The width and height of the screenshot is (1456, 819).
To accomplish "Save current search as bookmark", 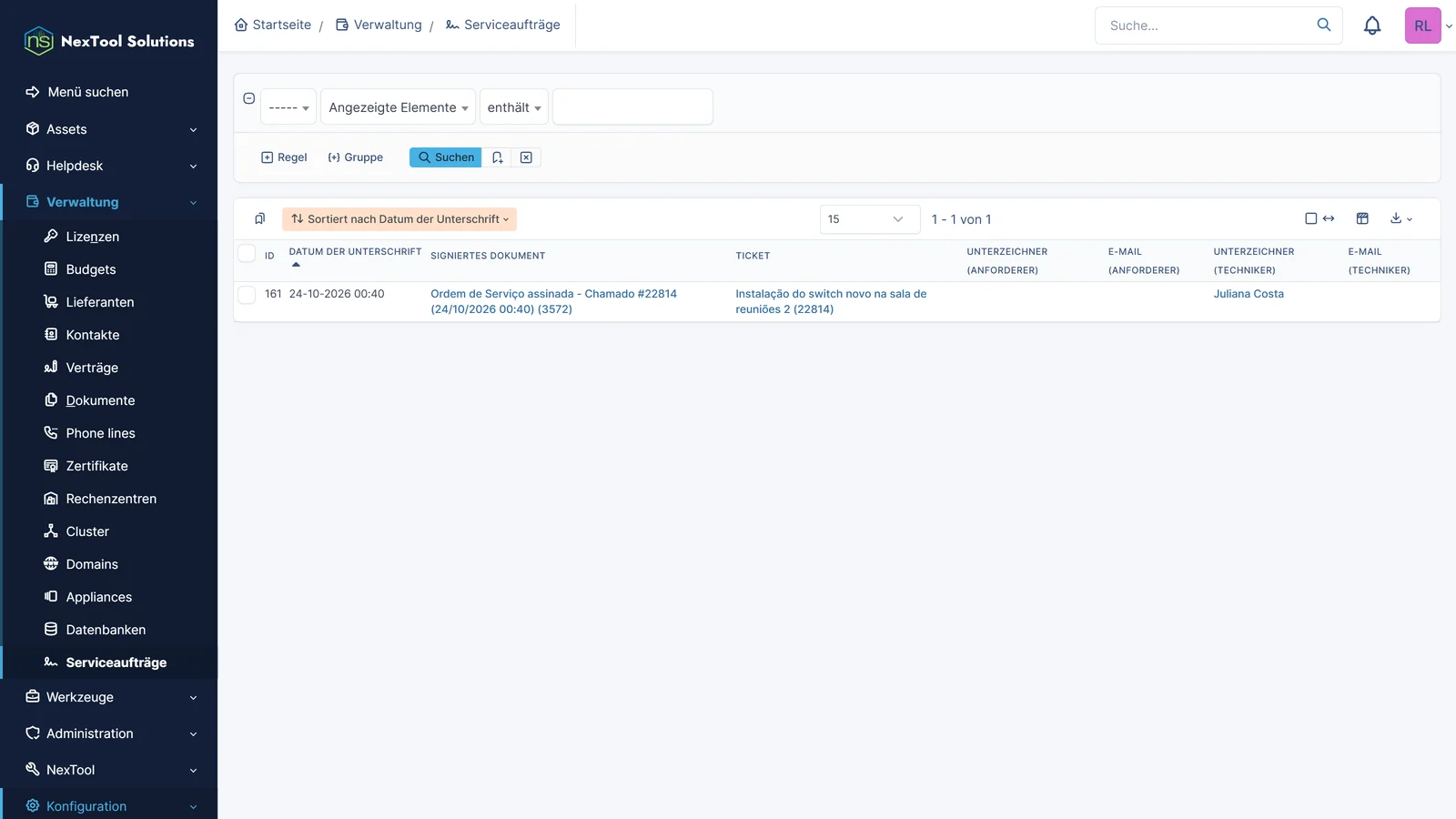I will click(497, 157).
